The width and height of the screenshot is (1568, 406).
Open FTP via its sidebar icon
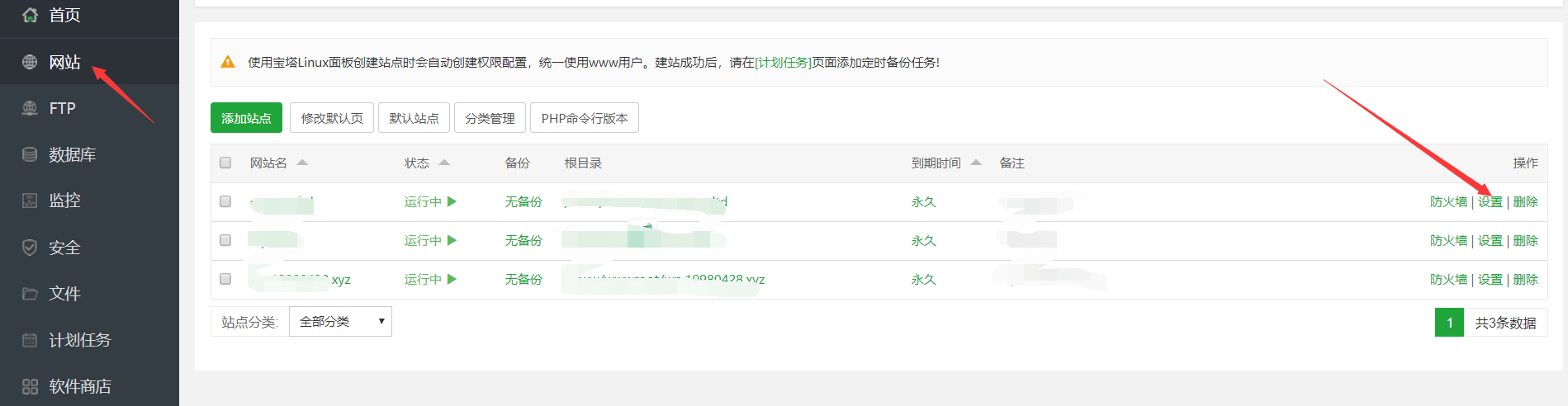pos(30,108)
